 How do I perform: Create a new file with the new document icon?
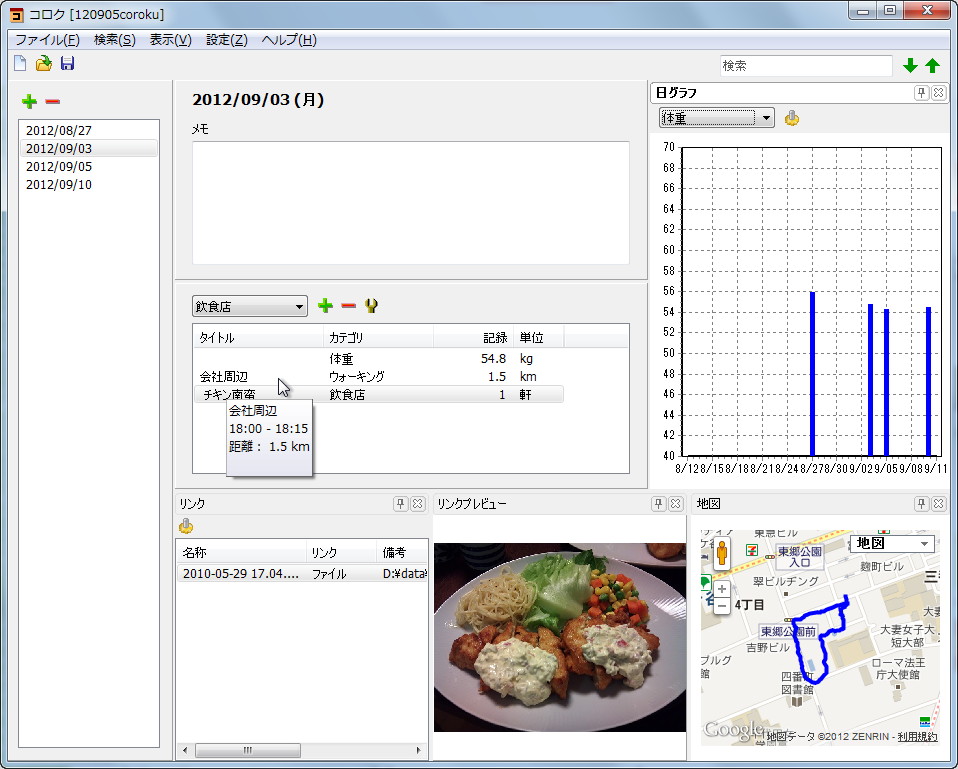[x=18, y=62]
